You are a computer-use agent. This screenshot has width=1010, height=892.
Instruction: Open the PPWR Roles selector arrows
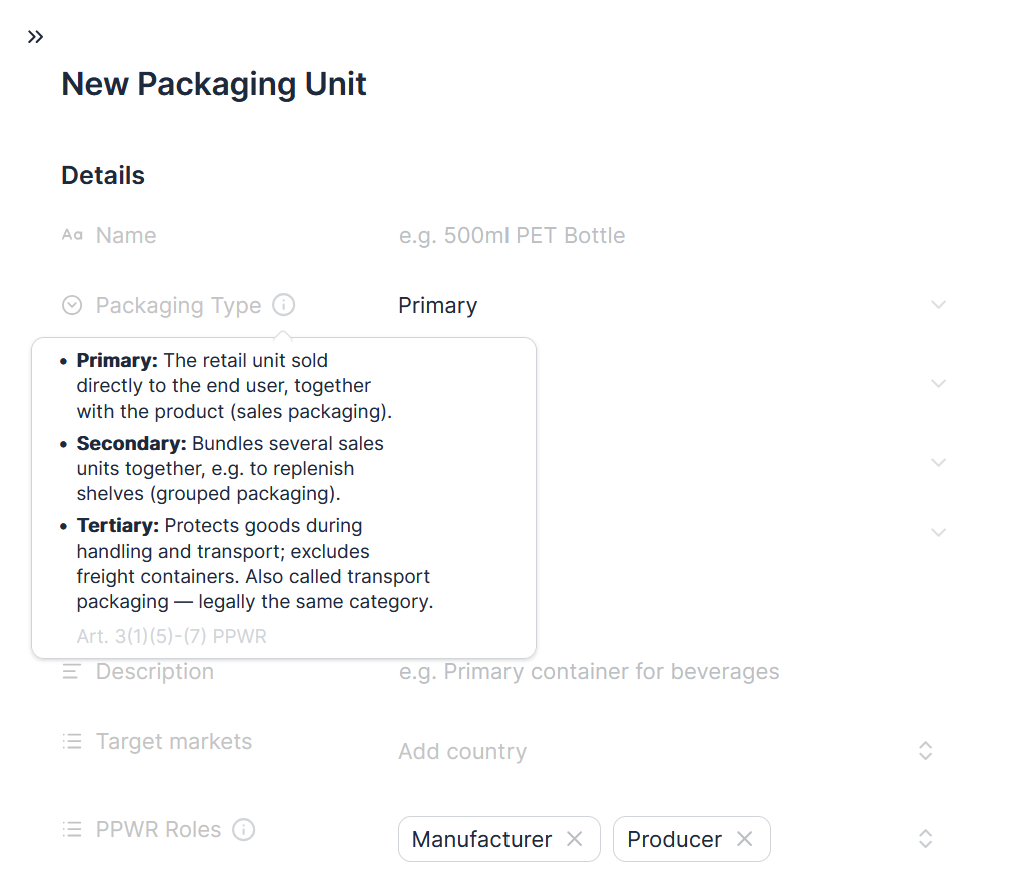pyautogui.click(x=926, y=838)
